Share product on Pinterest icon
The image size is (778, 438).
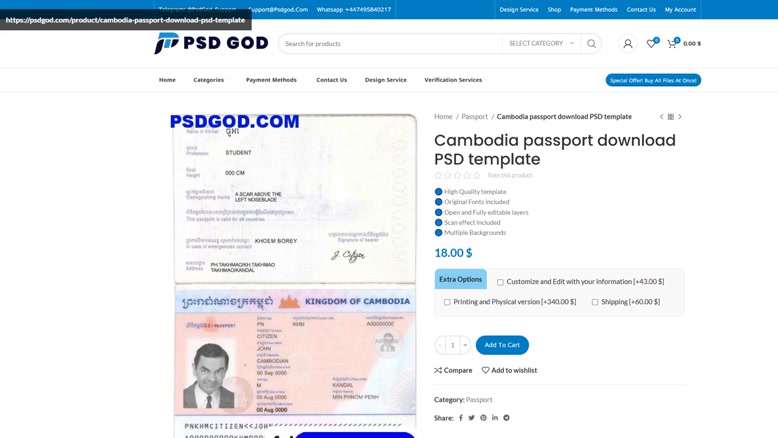pos(483,418)
